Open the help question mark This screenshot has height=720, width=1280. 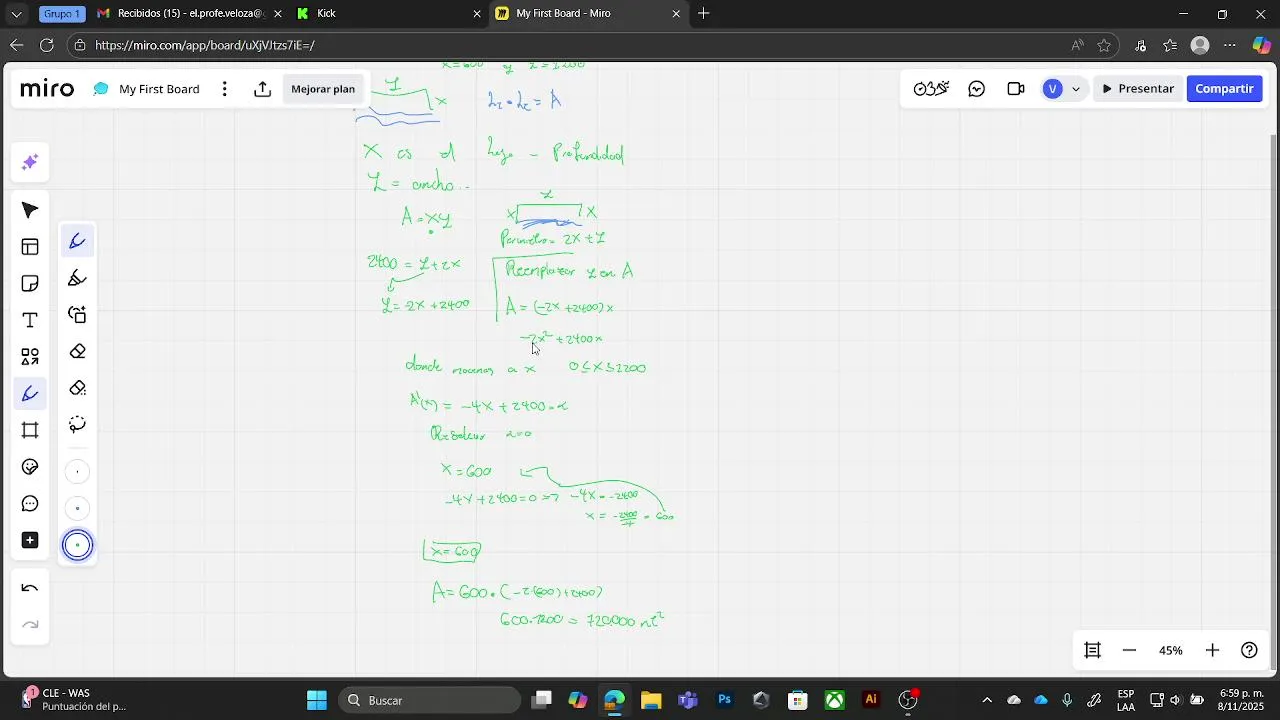tap(1249, 650)
